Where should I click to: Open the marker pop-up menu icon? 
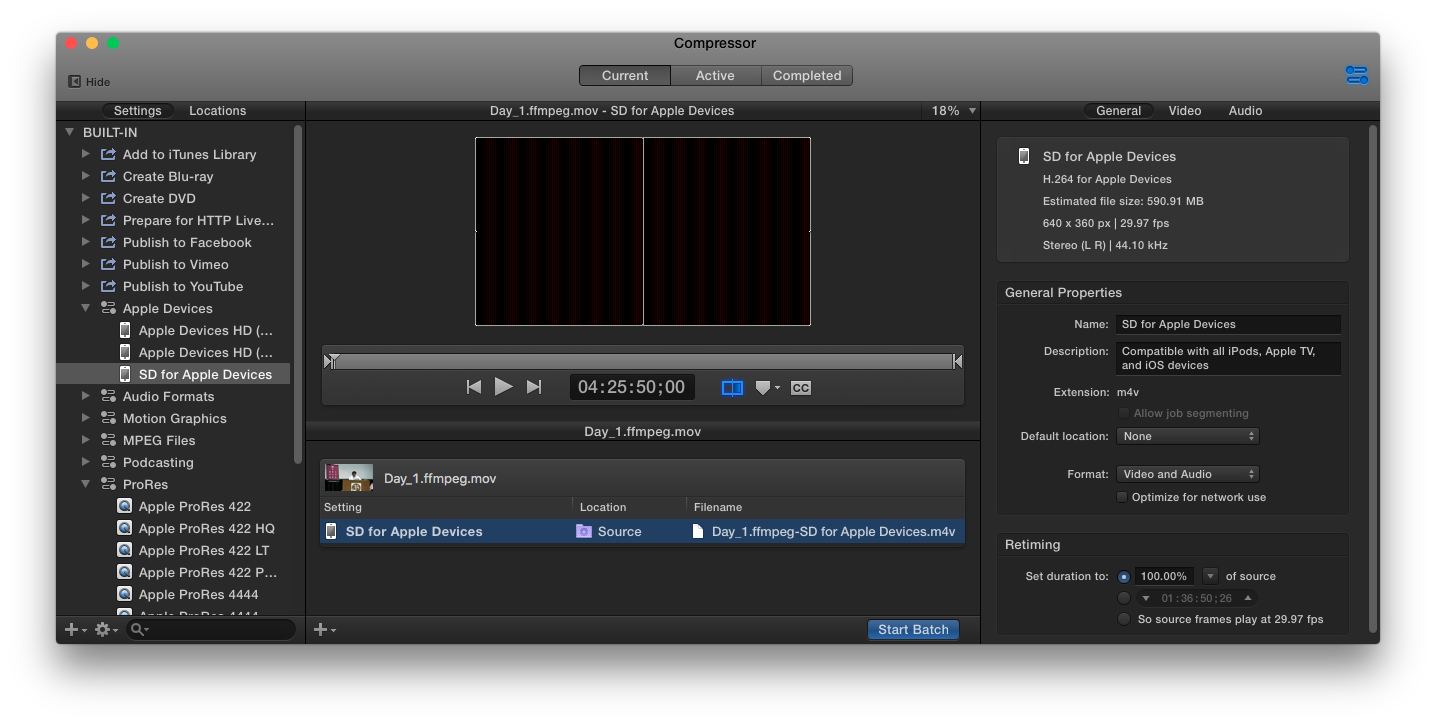tap(767, 388)
